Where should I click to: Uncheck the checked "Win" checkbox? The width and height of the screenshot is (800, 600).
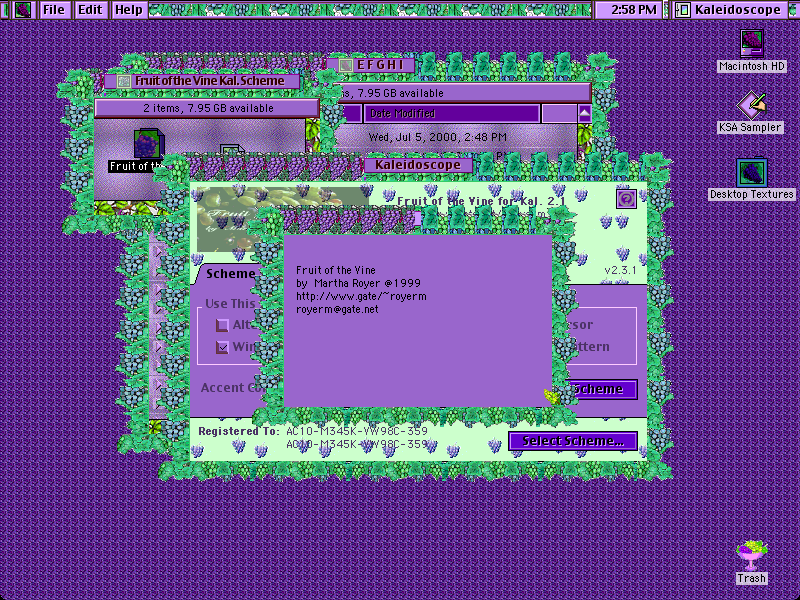coord(222,347)
